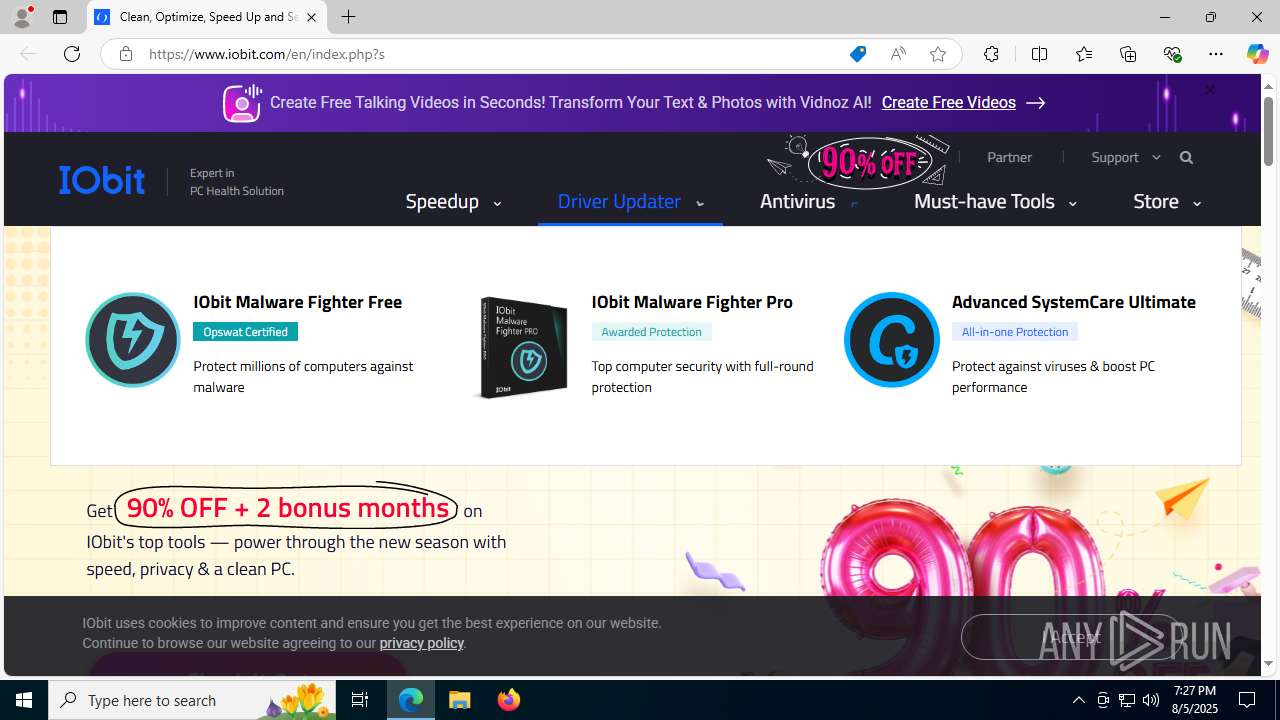The width and height of the screenshot is (1280, 720).
Task: Click the Opswat Certified badge
Action: [x=245, y=331]
